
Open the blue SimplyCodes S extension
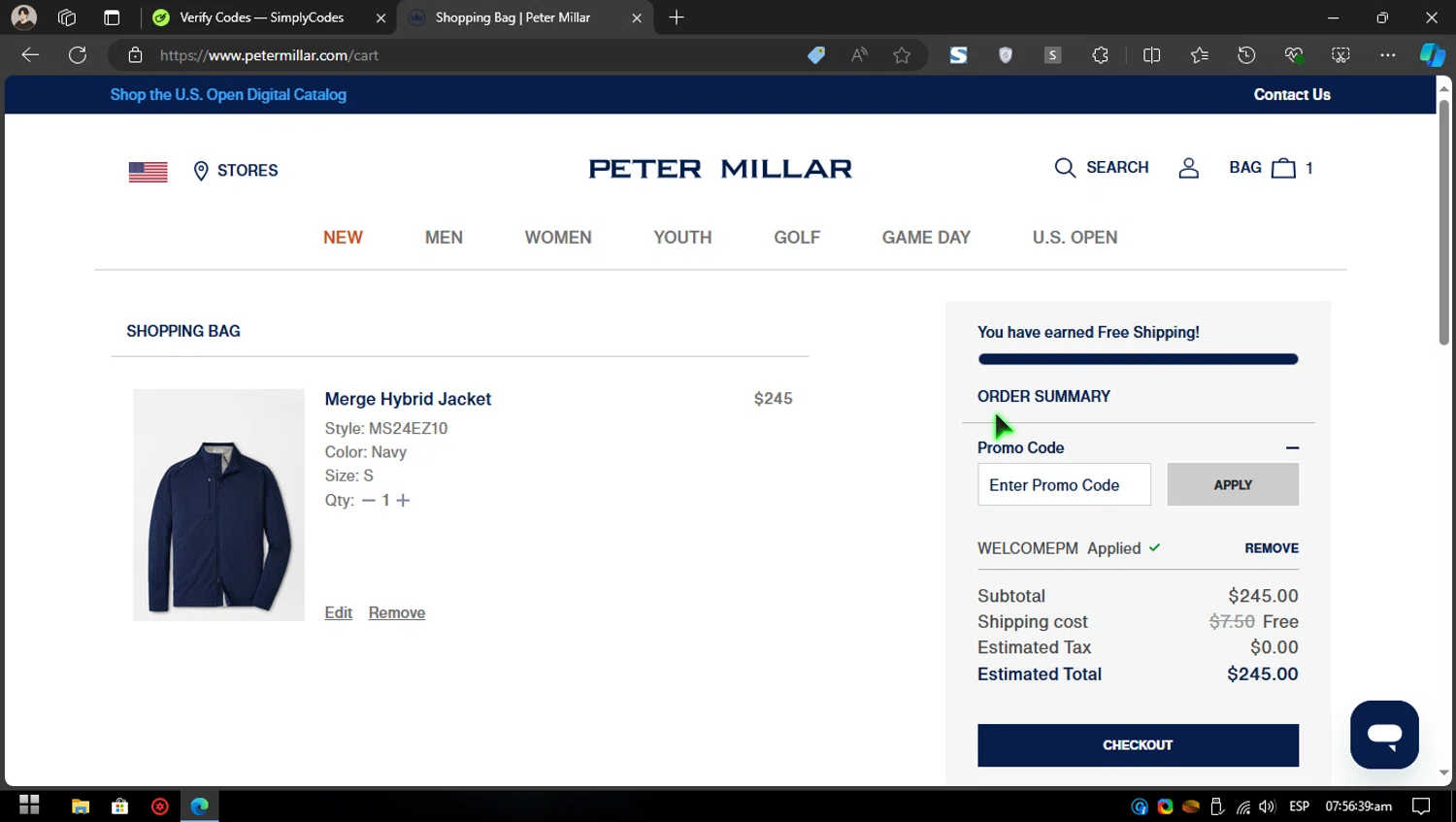point(958,55)
